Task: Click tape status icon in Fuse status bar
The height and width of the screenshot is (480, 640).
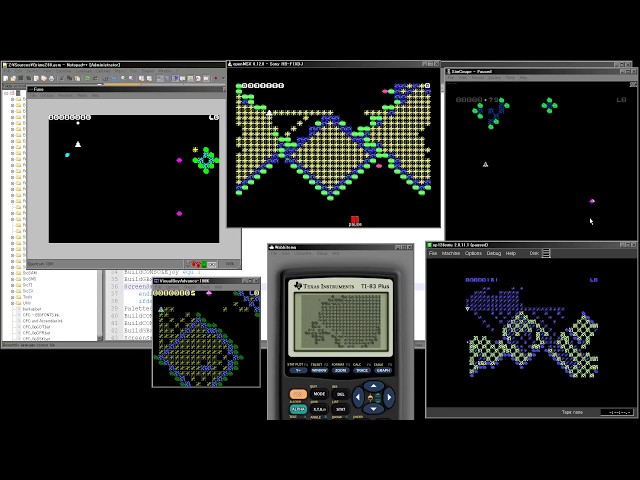Action: [x=212, y=265]
